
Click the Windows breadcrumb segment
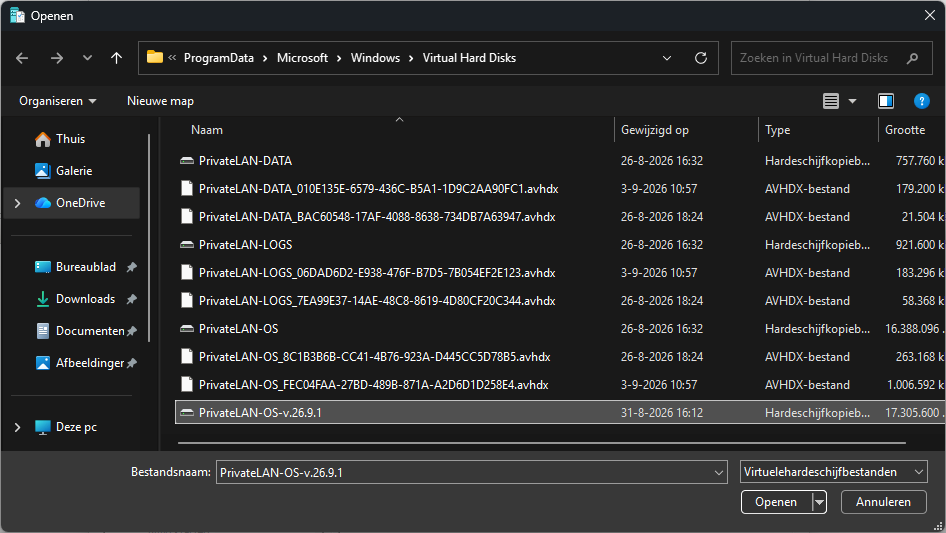pos(375,58)
